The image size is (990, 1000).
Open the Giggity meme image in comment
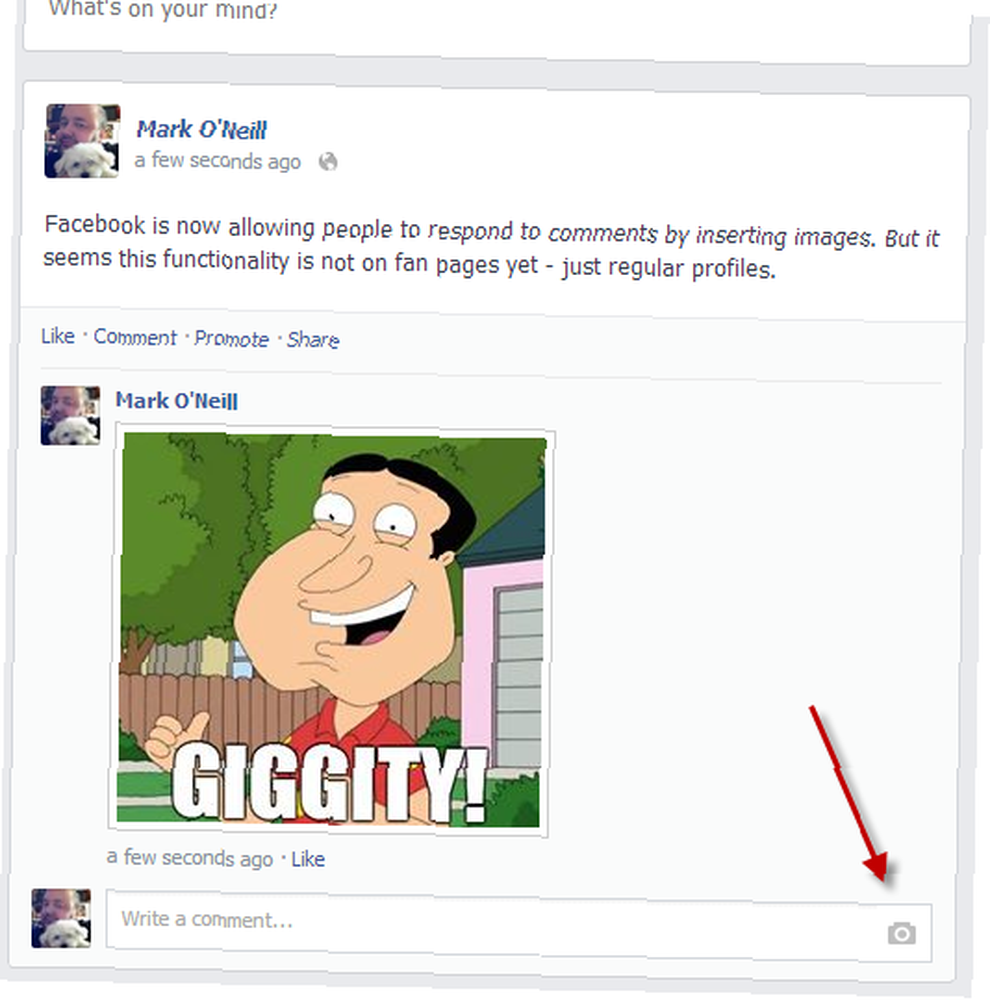pos(332,630)
